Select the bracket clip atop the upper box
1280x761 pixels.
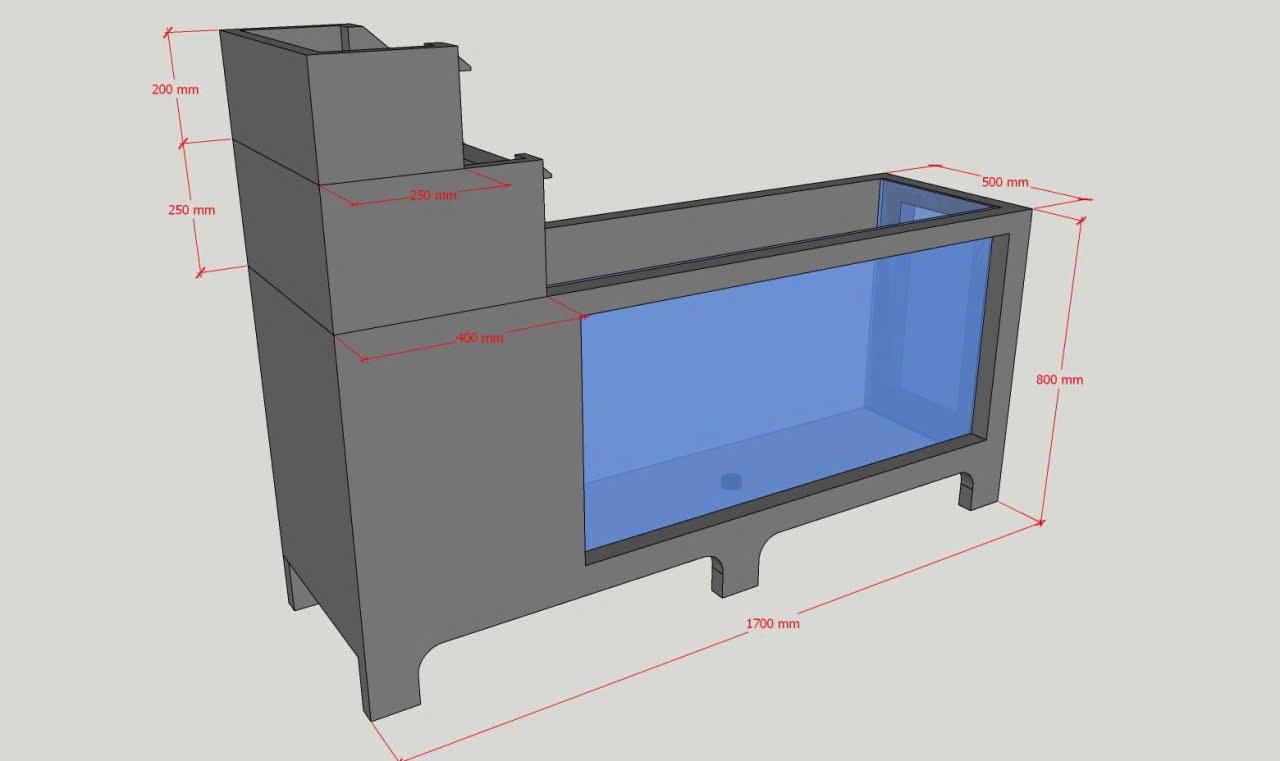pyautogui.click(x=462, y=63)
